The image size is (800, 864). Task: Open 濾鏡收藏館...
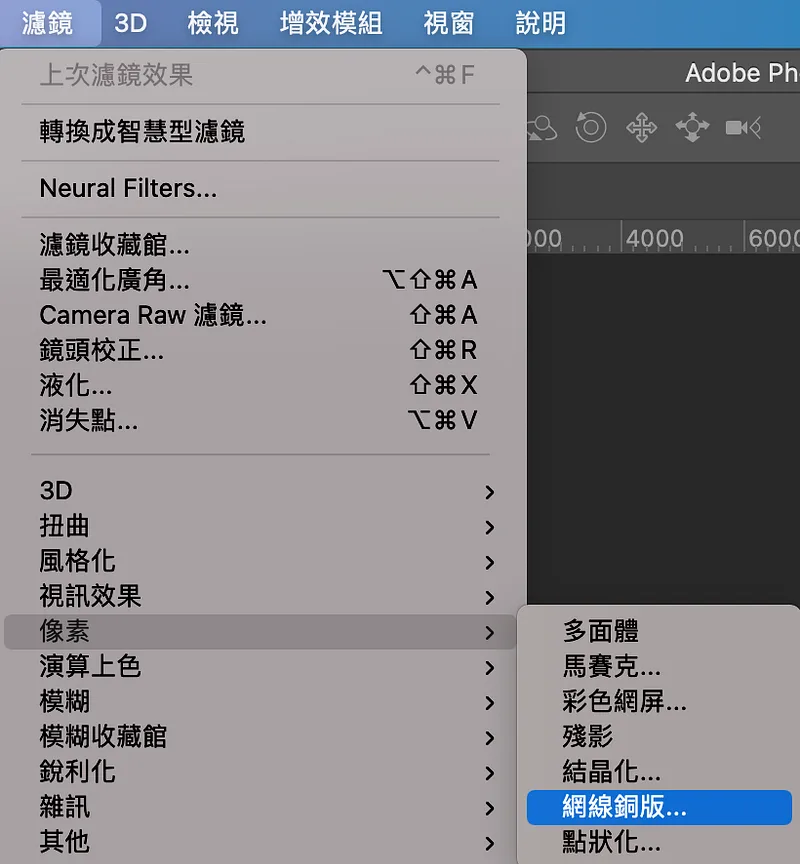[x=263, y=245]
